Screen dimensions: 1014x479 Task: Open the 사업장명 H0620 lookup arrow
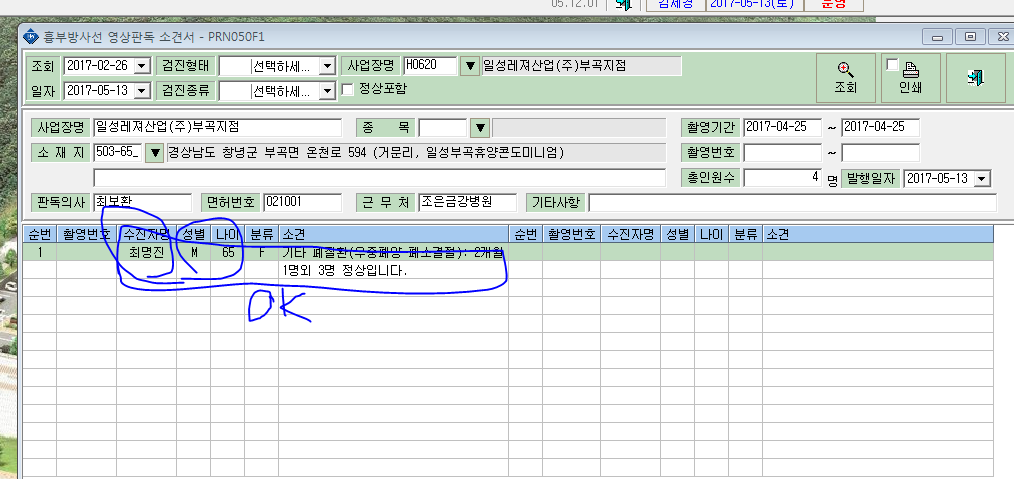[469, 66]
